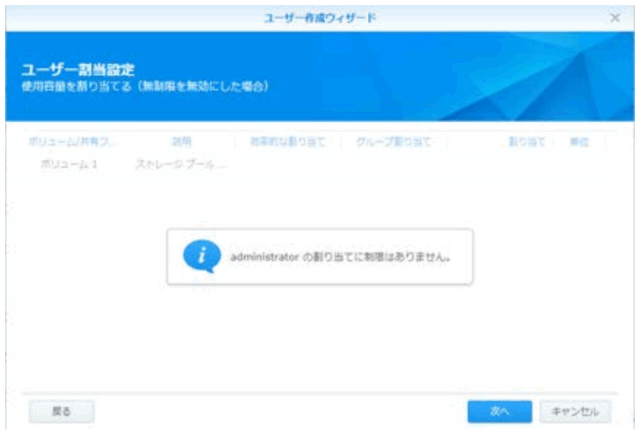Click the キャンセル button
Screen dimensions: 640x441
tap(575, 411)
